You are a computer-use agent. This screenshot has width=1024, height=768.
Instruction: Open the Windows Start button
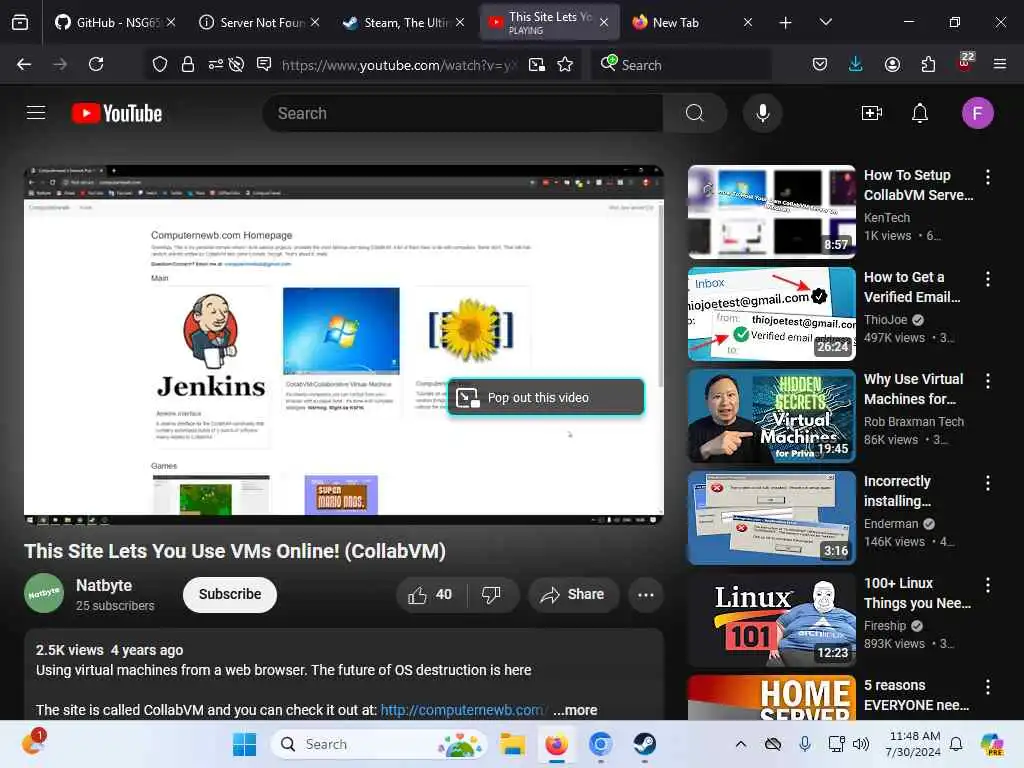244,744
